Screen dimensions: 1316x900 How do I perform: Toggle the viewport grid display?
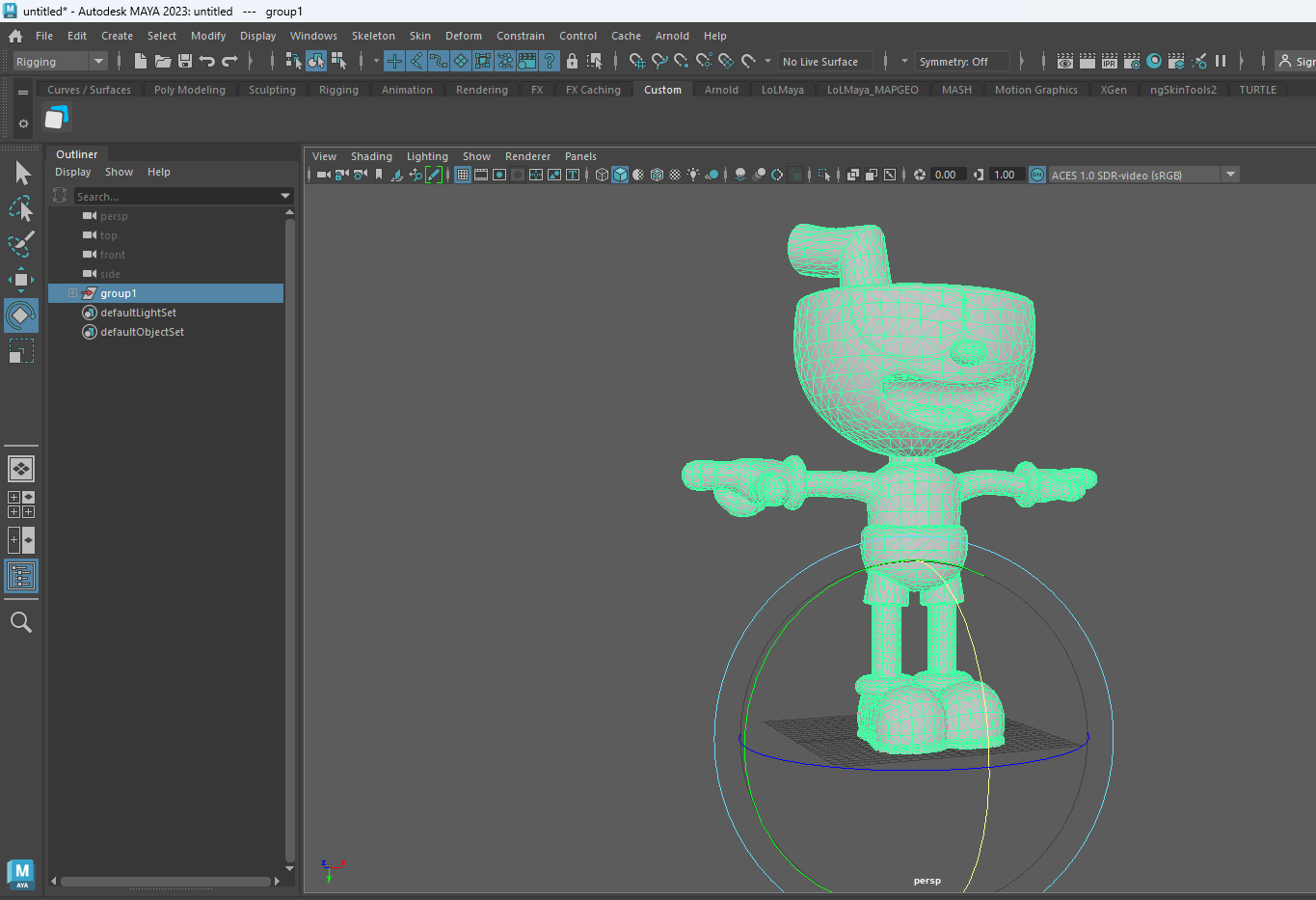463,175
